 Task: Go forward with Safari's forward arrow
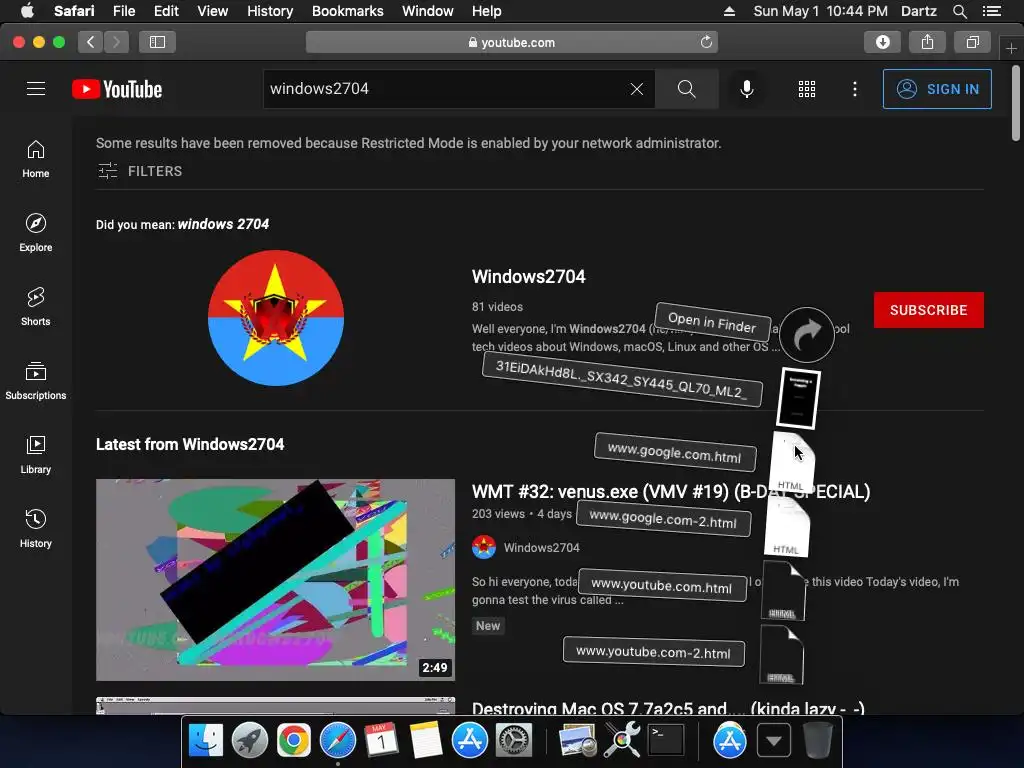coord(116,42)
